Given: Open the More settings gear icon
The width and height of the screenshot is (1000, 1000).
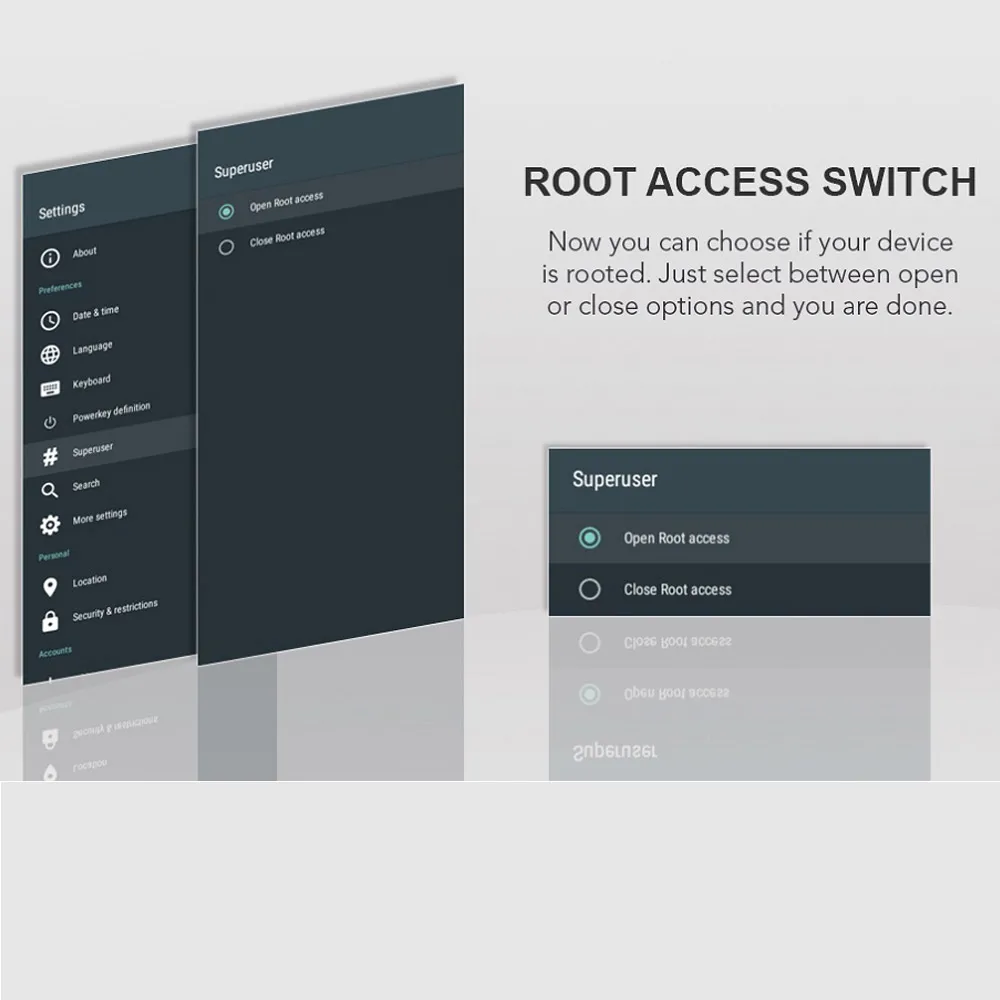Looking at the screenshot, I should click(x=50, y=524).
